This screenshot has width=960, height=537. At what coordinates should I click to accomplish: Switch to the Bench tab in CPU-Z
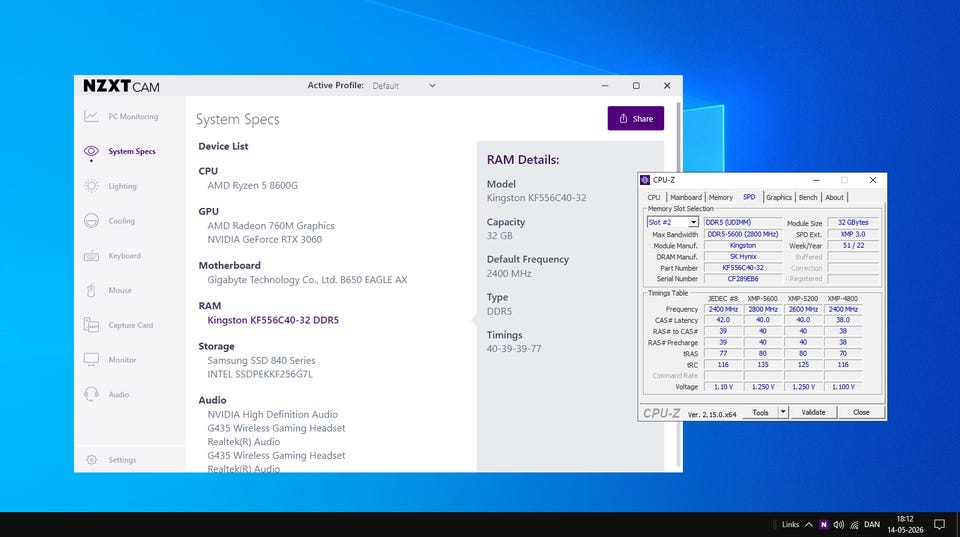(x=808, y=197)
